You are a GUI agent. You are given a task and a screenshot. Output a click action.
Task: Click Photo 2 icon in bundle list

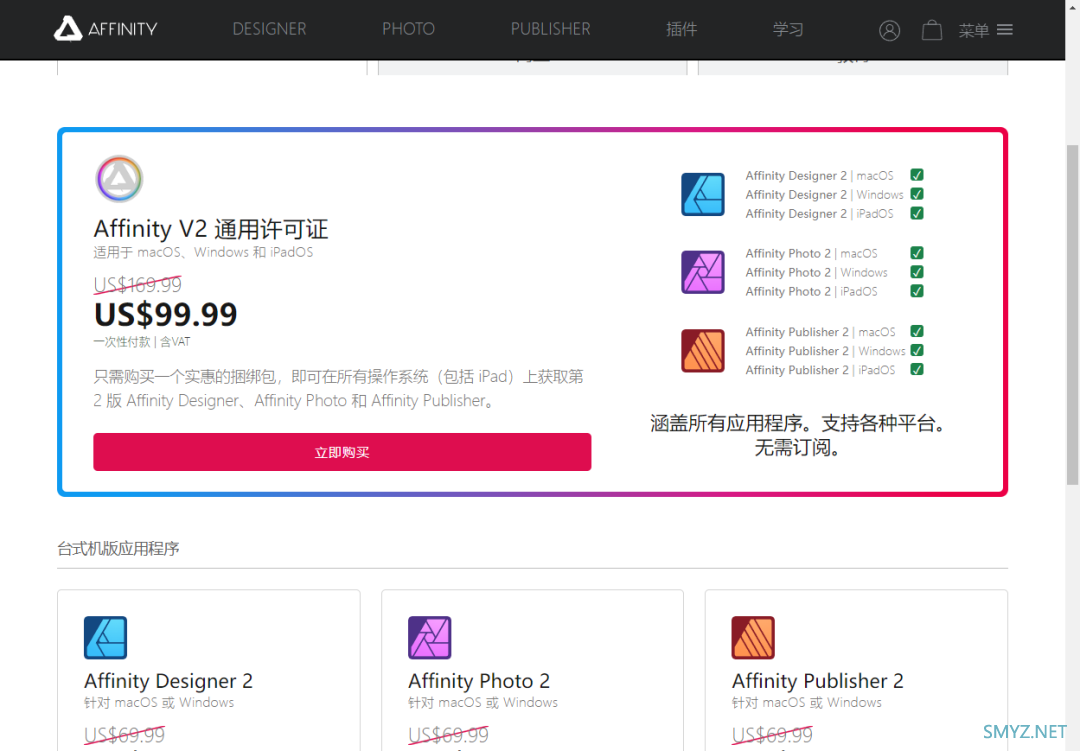click(x=703, y=272)
